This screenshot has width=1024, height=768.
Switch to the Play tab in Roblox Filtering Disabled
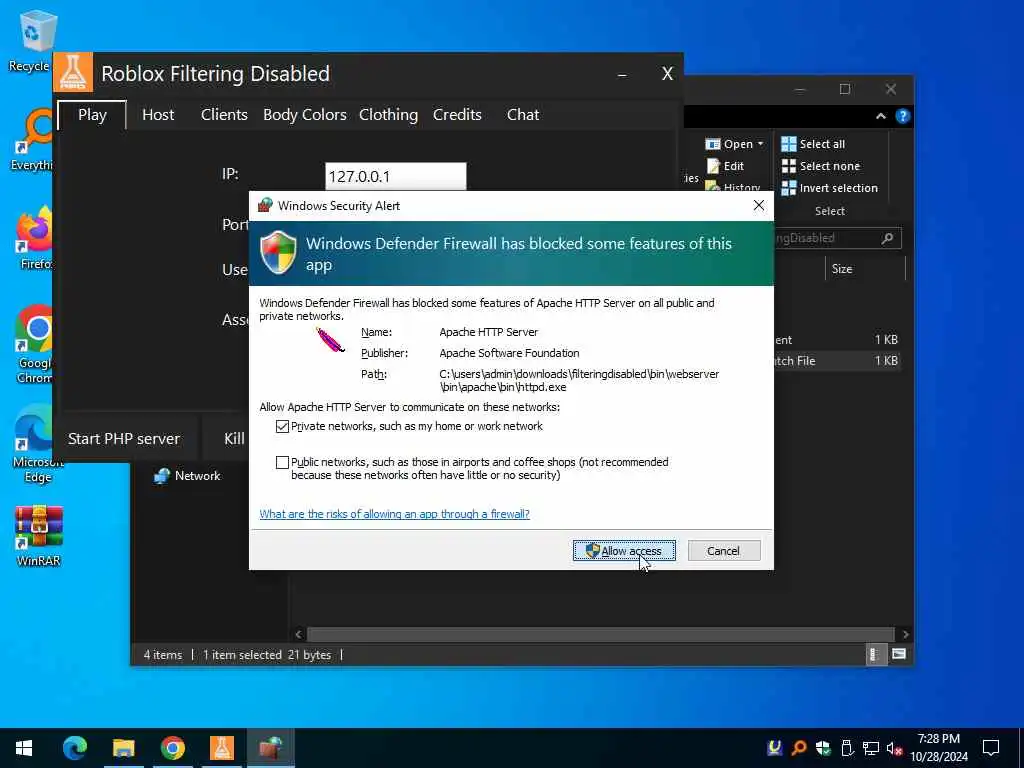tap(92, 115)
